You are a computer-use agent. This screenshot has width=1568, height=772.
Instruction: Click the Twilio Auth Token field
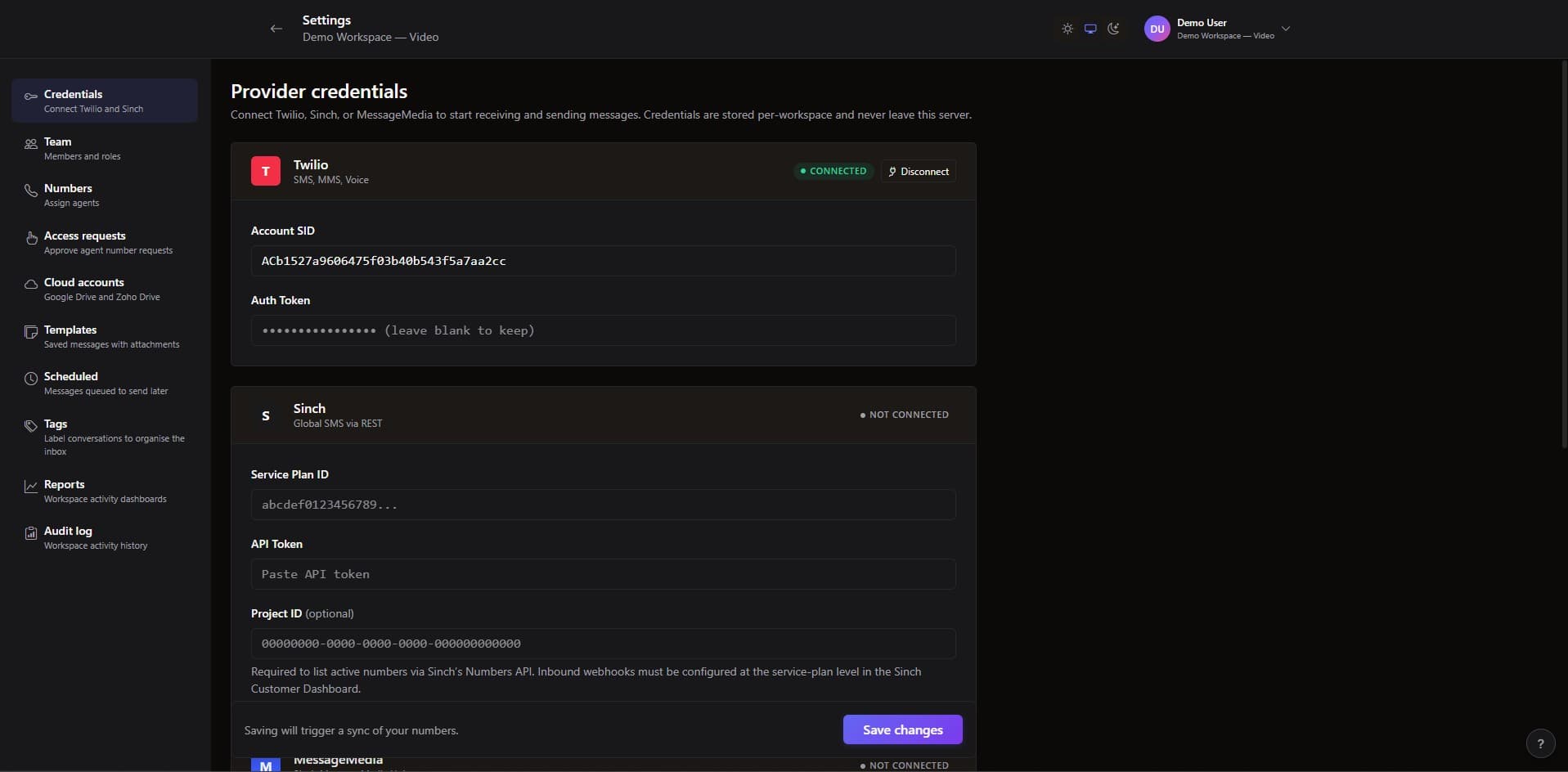(x=603, y=330)
